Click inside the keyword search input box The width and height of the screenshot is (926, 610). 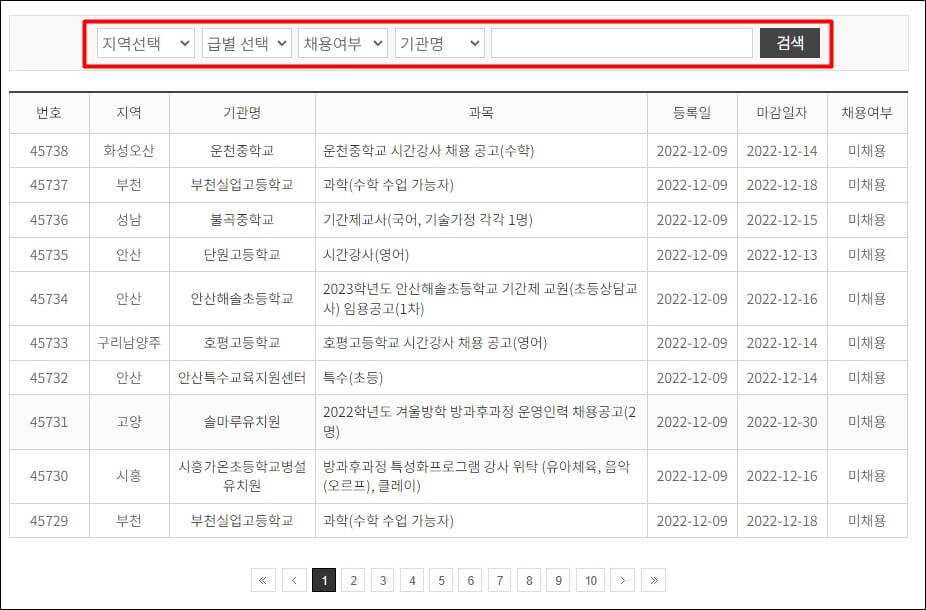point(620,43)
